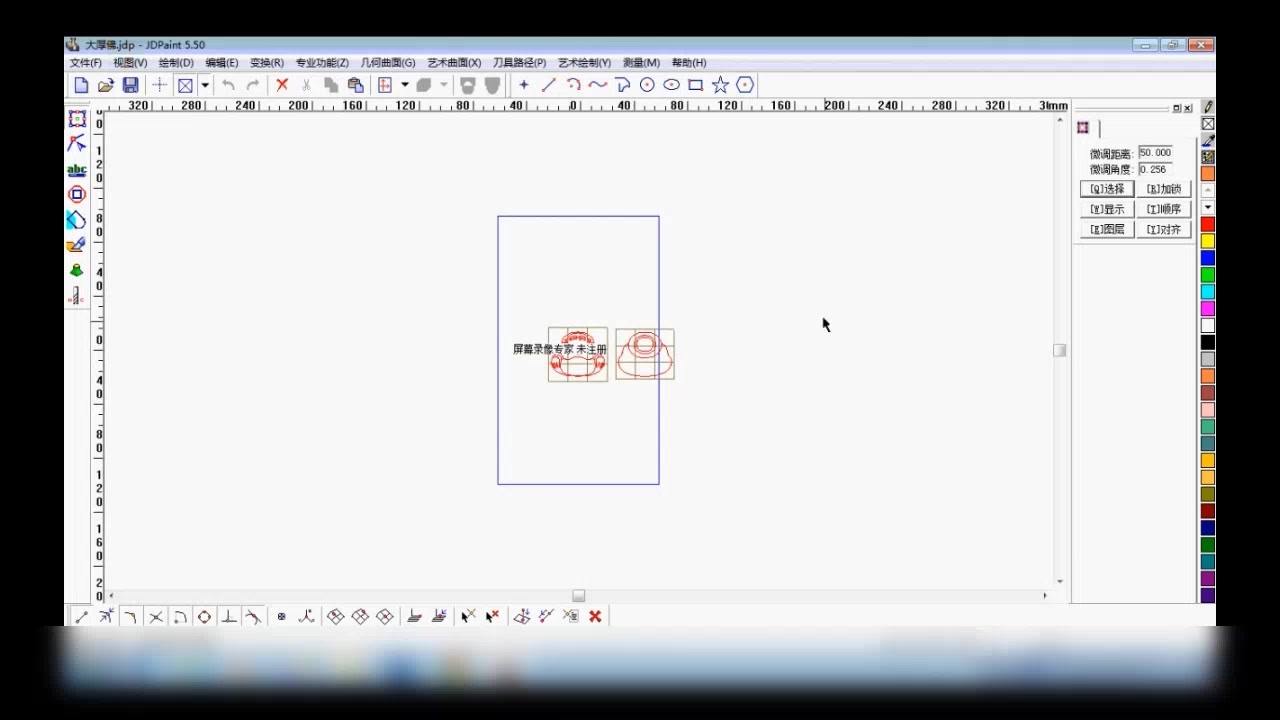Open the 绘制(D) menu
Viewport: 1280px width, 720px height.
[176, 63]
